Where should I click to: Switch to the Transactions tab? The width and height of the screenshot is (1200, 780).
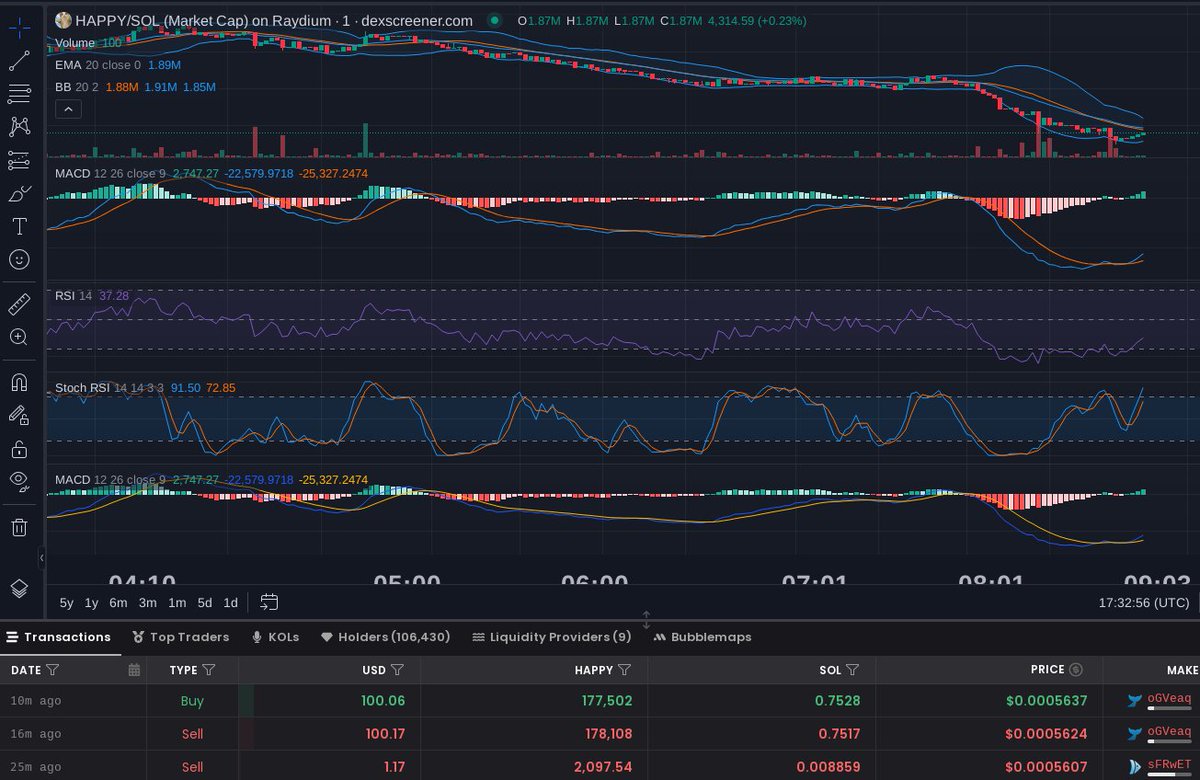pyautogui.click(x=59, y=637)
